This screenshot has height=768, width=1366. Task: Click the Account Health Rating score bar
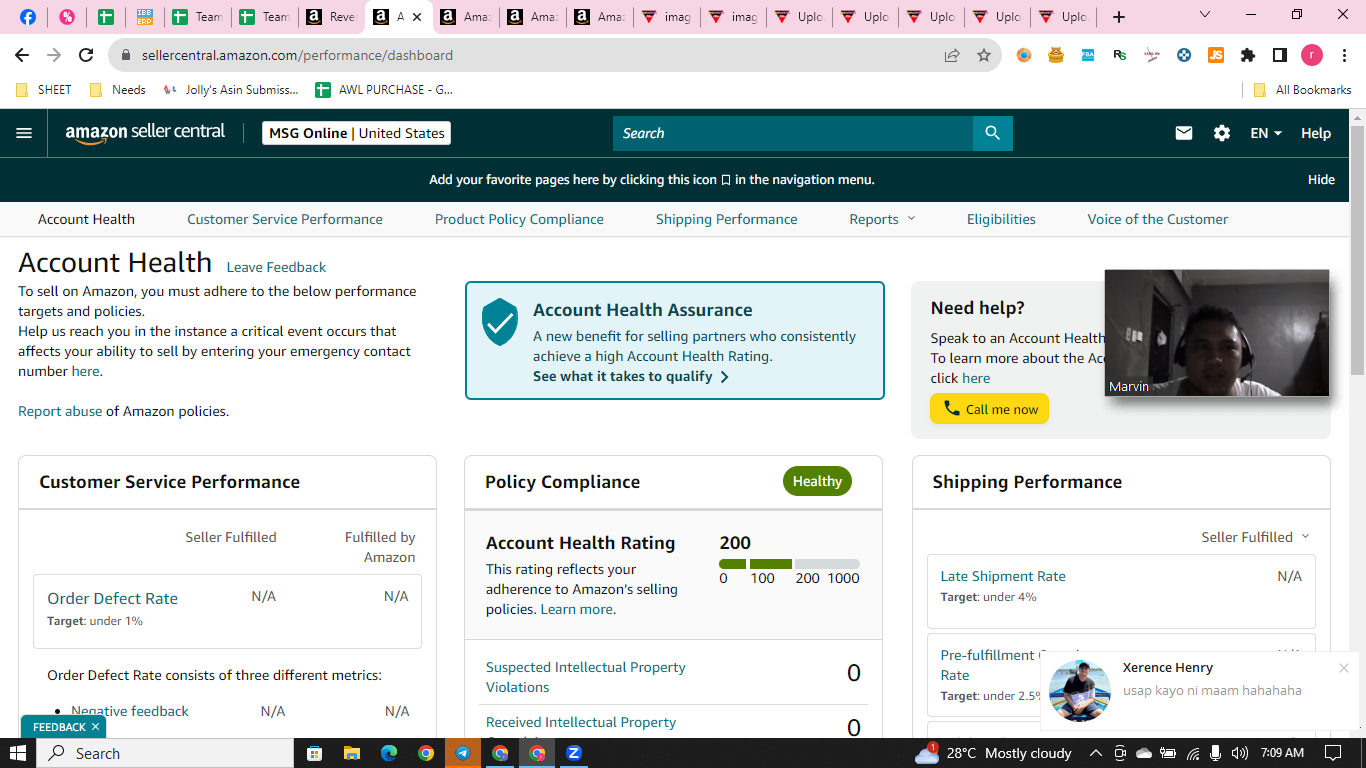coord(789,564)
